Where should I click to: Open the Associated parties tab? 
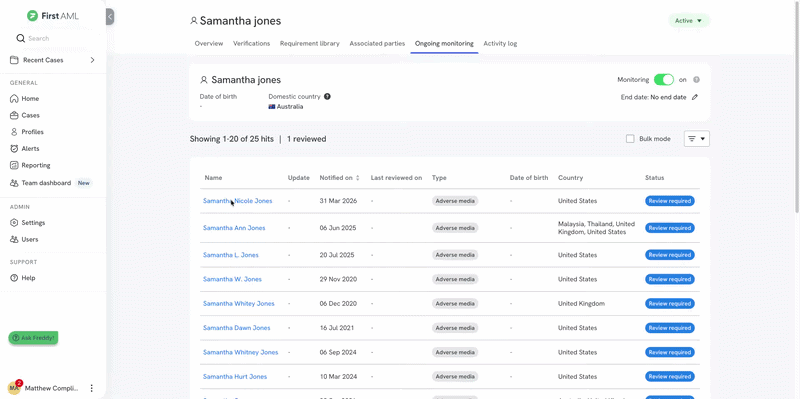pyautogui.click(x=377, y=43)
